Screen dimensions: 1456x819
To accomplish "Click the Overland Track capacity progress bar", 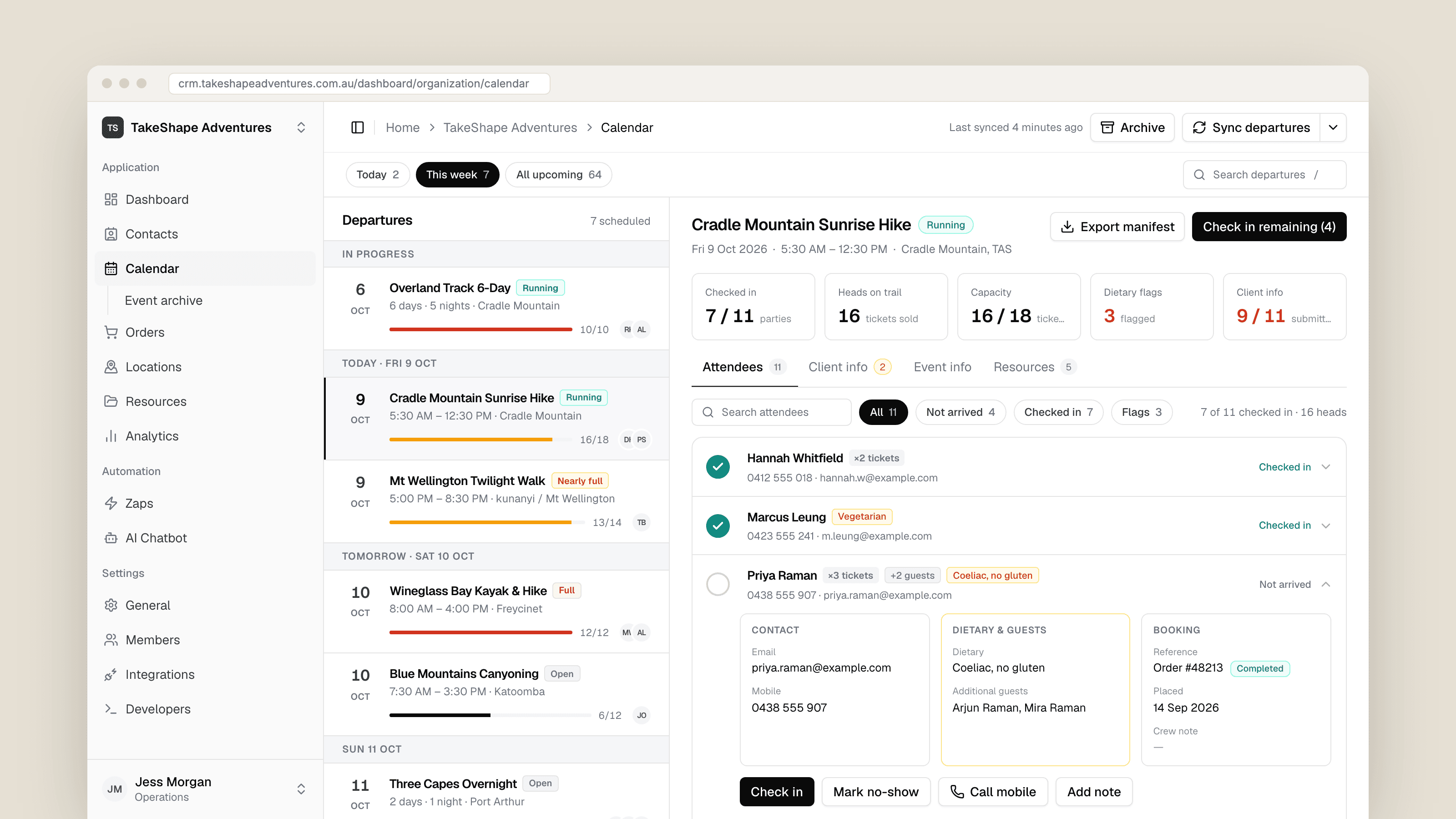I will pos(480,329).
